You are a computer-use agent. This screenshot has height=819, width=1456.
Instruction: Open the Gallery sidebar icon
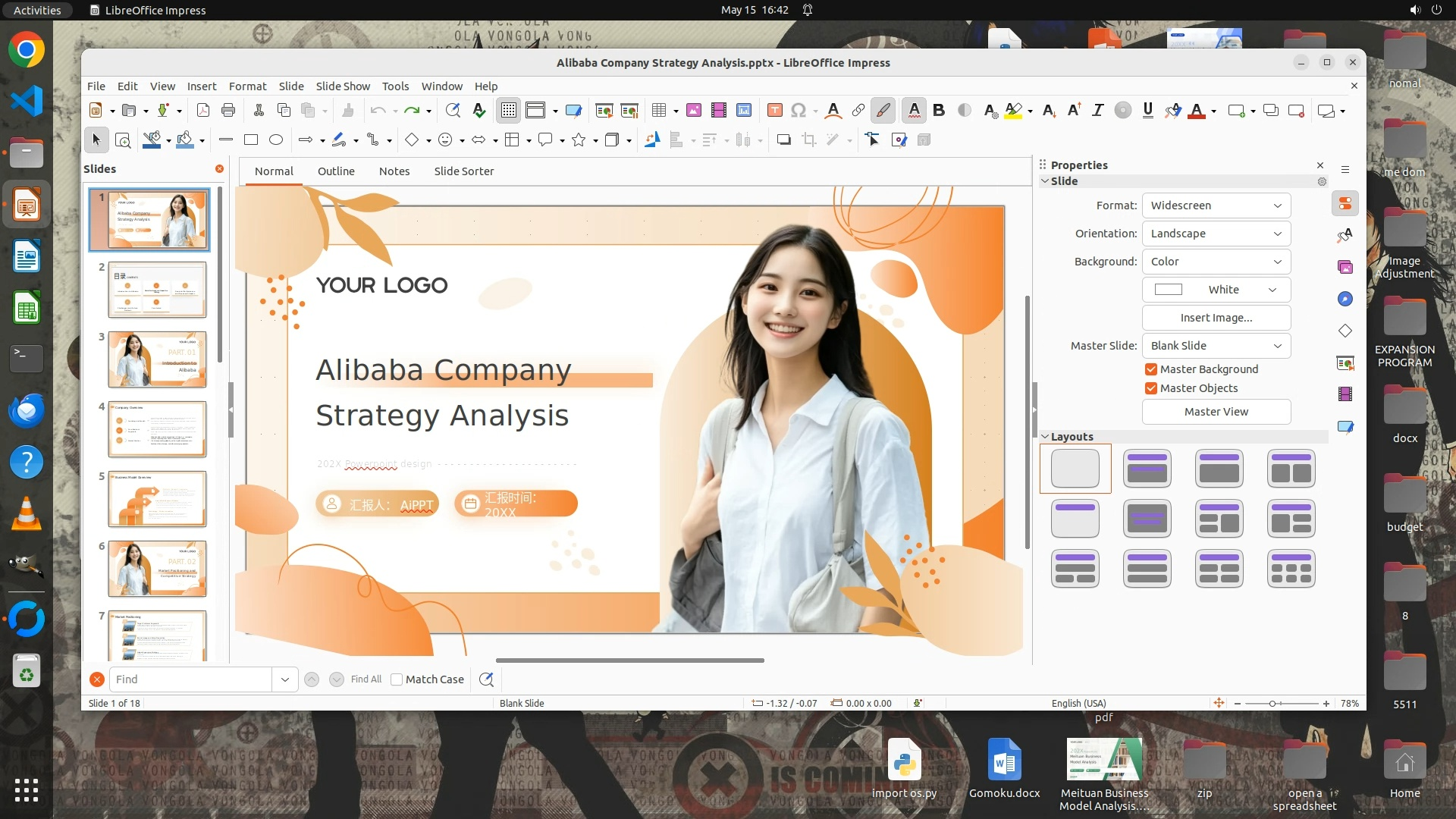[x=1345, y=267]
